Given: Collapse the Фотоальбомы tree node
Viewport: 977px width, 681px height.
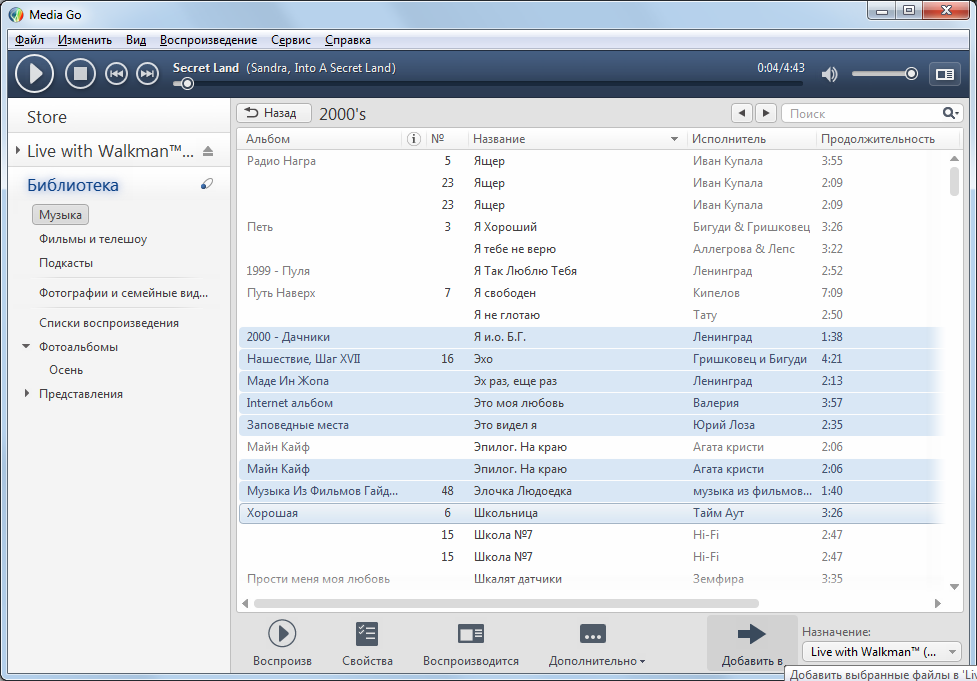Looking at the screenshot, I should [26, 346].
